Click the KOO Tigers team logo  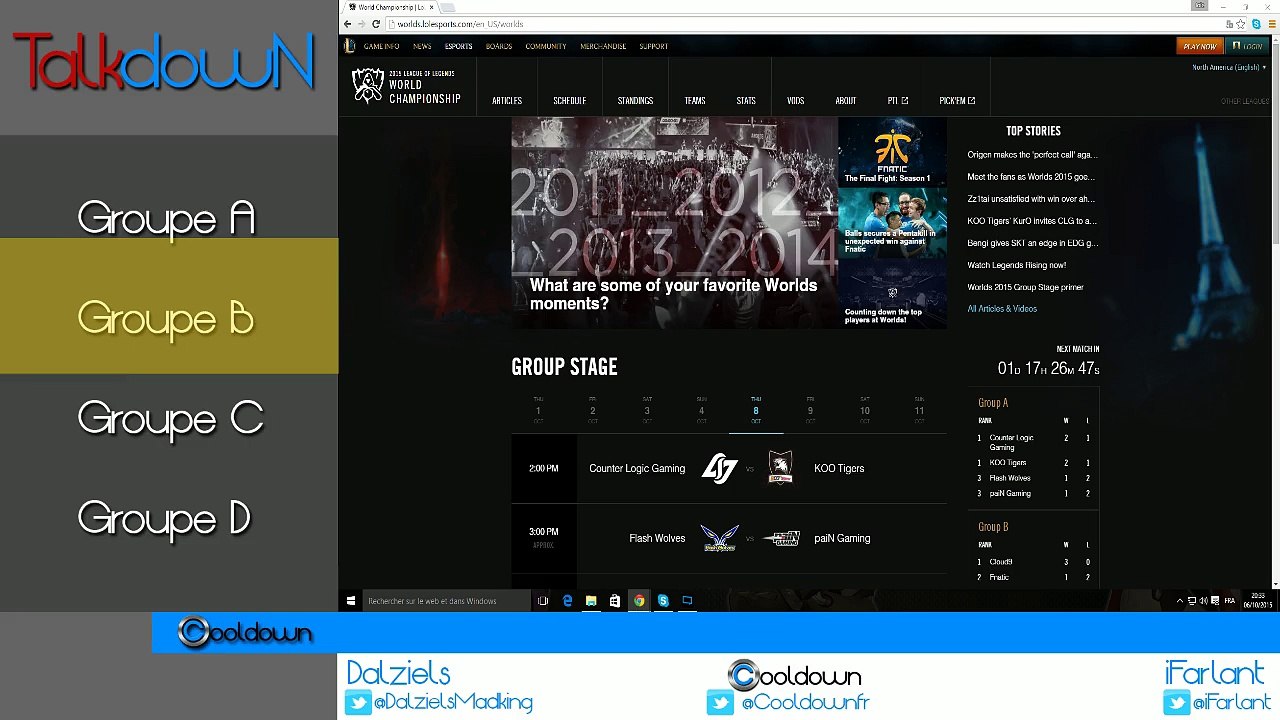pos(780,468)
